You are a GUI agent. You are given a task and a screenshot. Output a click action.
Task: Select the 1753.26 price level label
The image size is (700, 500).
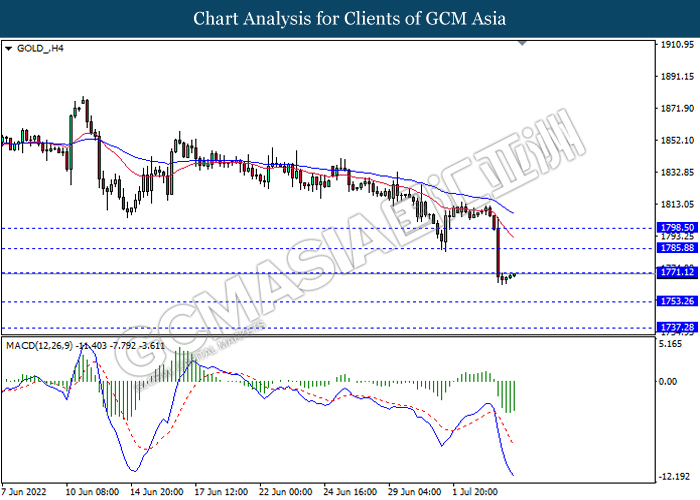(x=677, y=301)
